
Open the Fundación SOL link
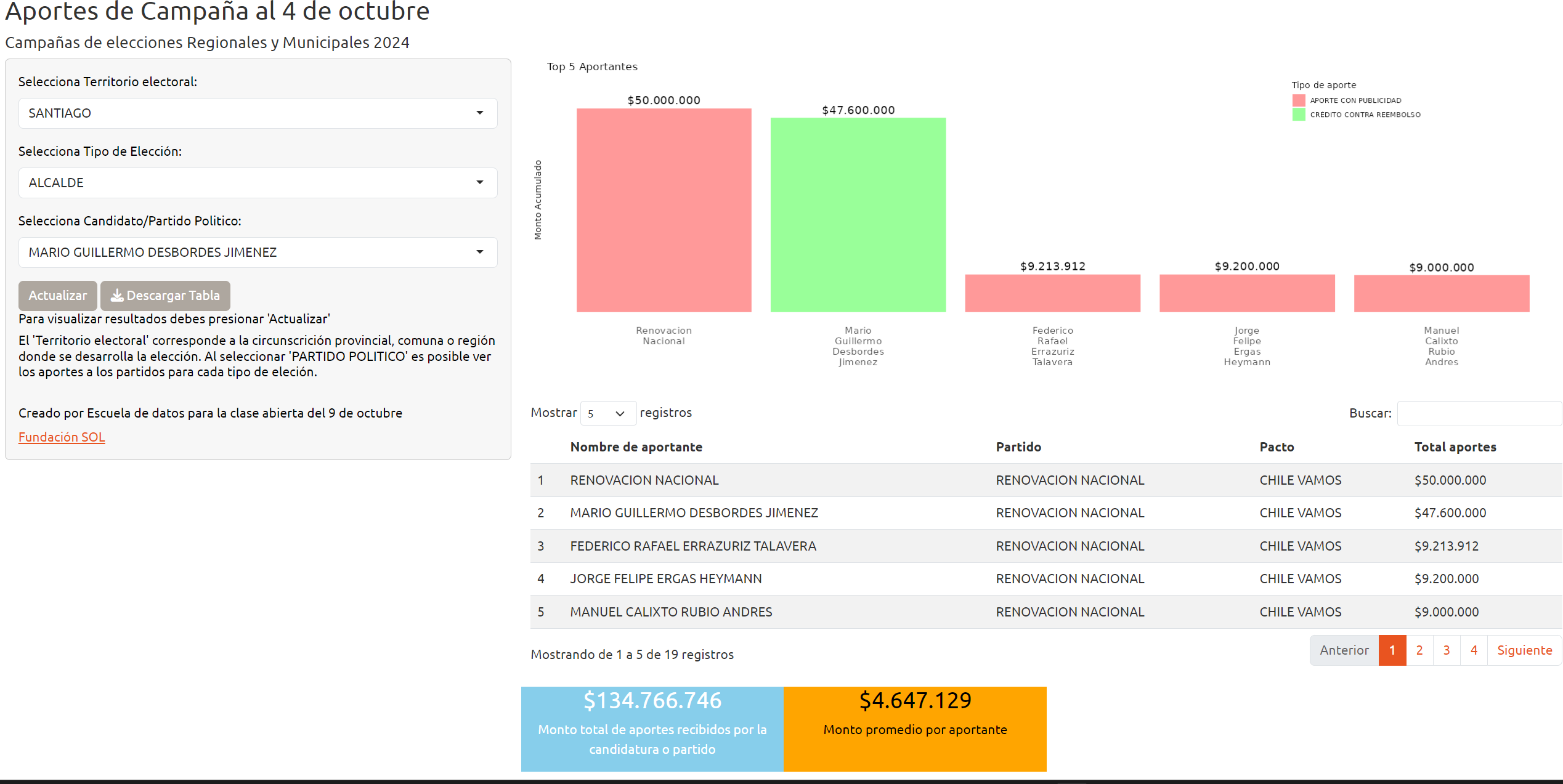pos(62,437)
